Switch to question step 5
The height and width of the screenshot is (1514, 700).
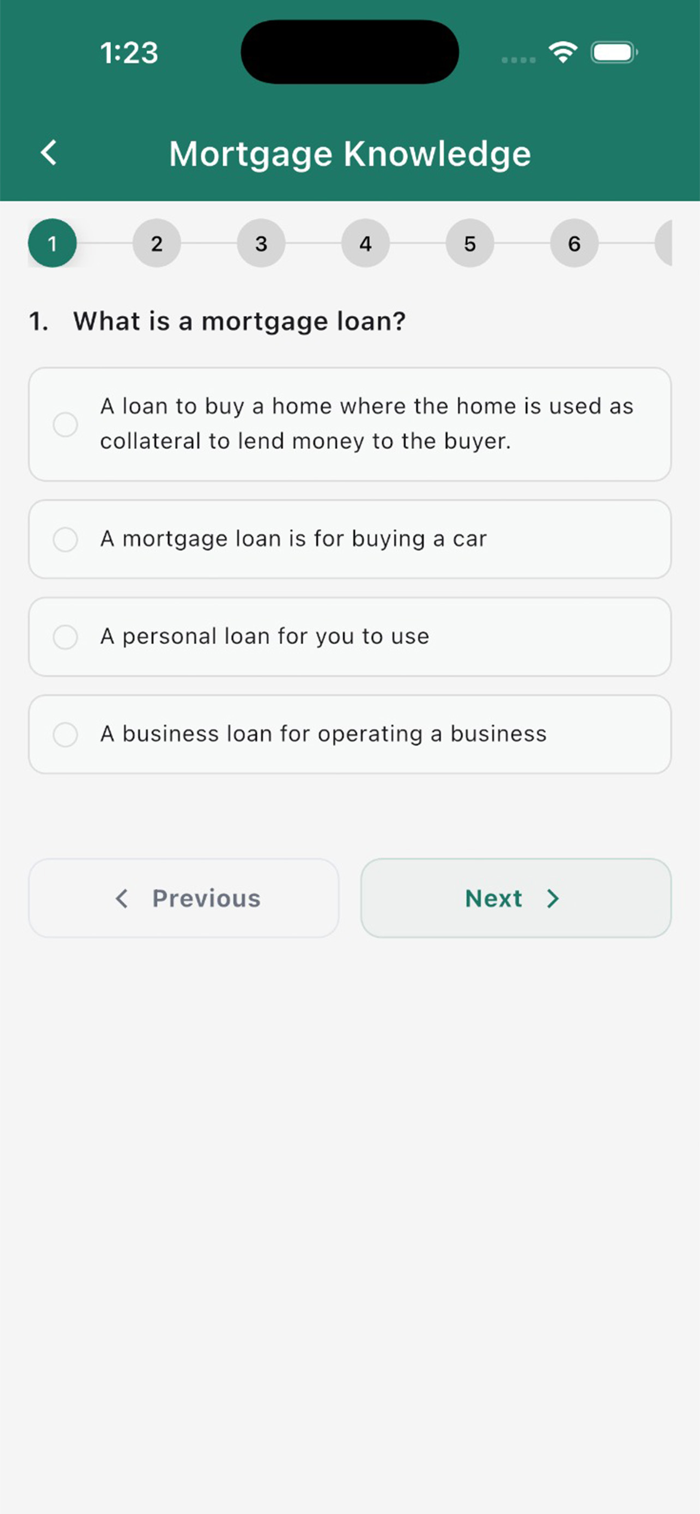[x=470, y=243]
